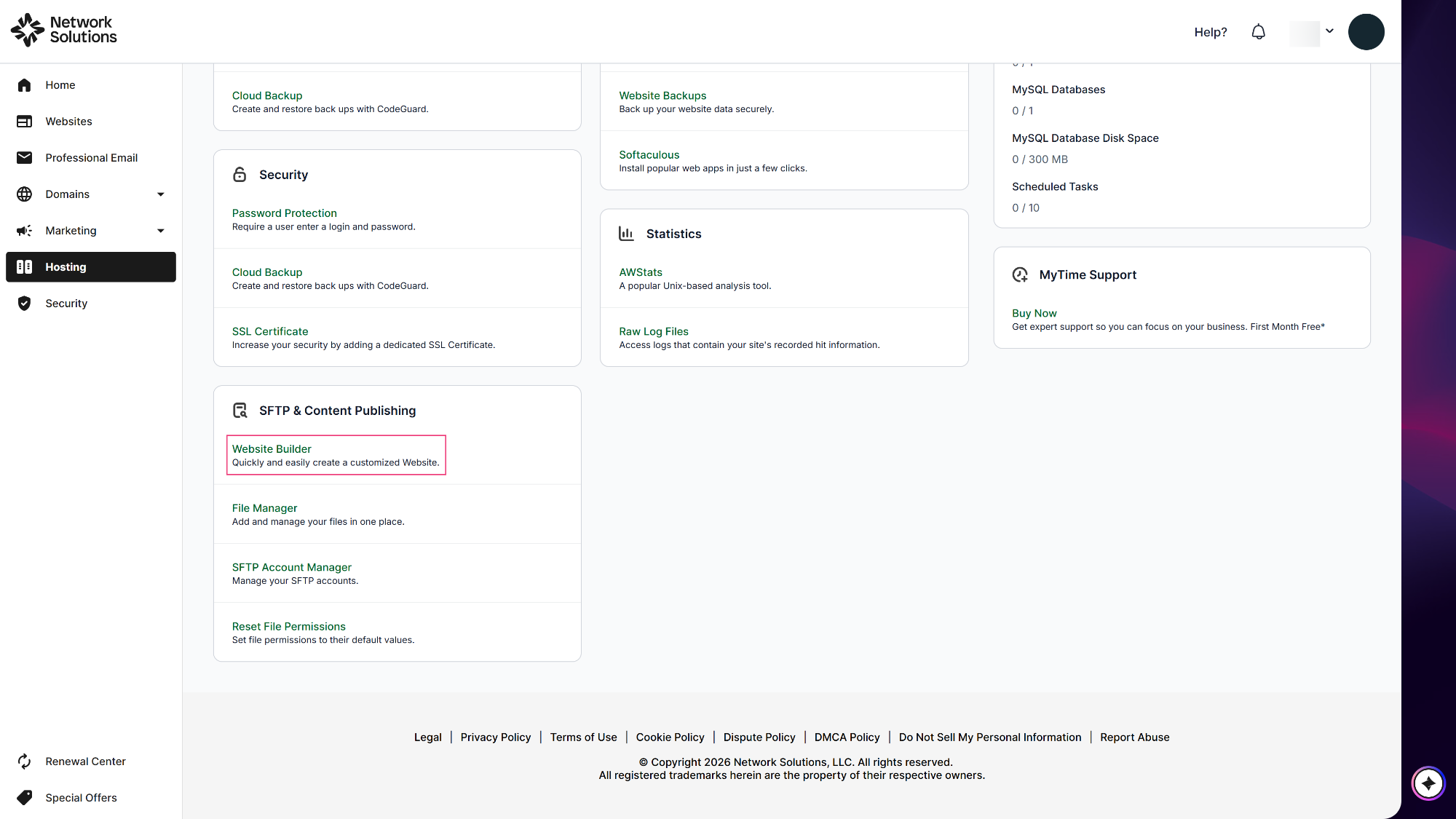This screenshot has height=819, width=1456.
Task: Open File Manager
Action: [264, 508]
